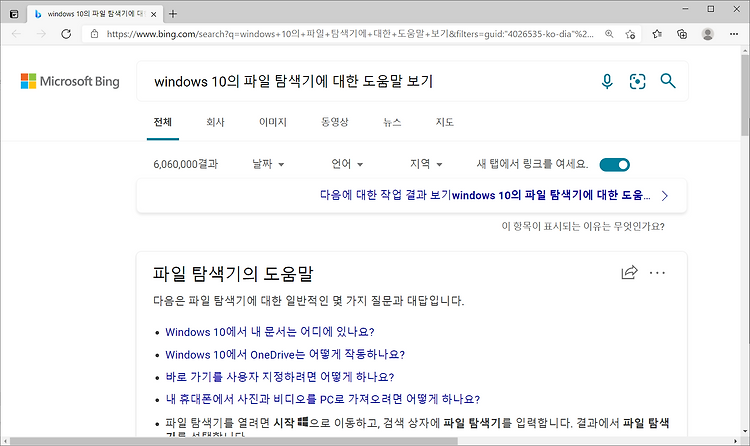Refresh the current page
The height and width of the screenshot is (446, 750).
(x=66, y=34)
